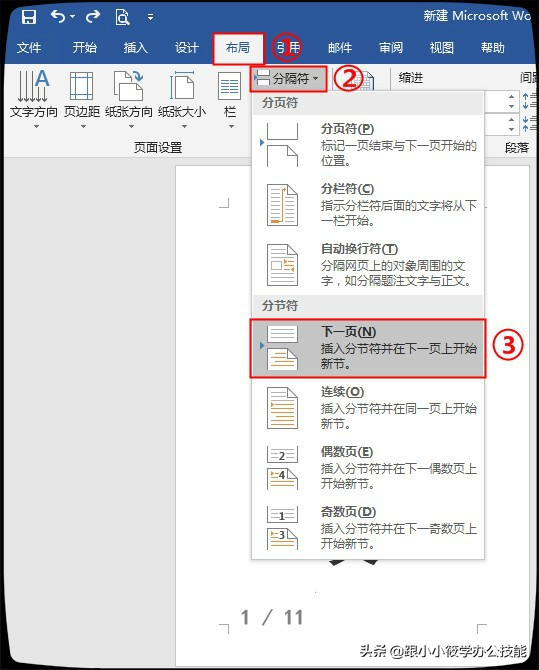
Task: Click the 段落 paragraph group label
Action: (517, 148)
